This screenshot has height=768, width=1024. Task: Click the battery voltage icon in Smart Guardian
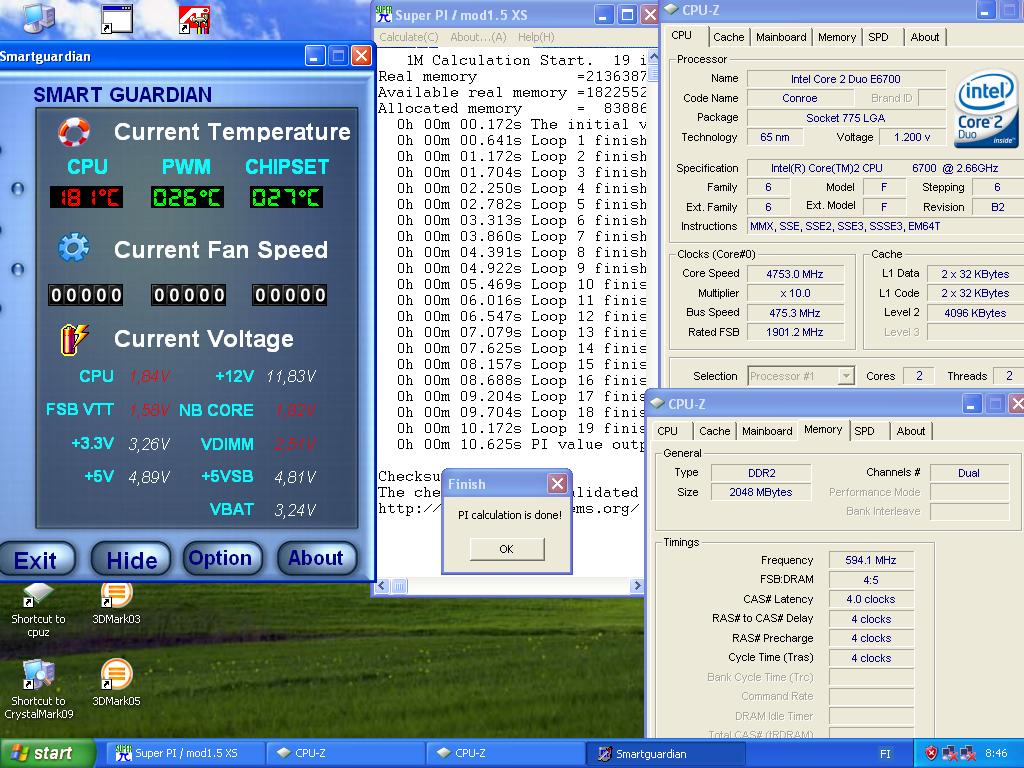pyautogui.click(x=74, y=339)
